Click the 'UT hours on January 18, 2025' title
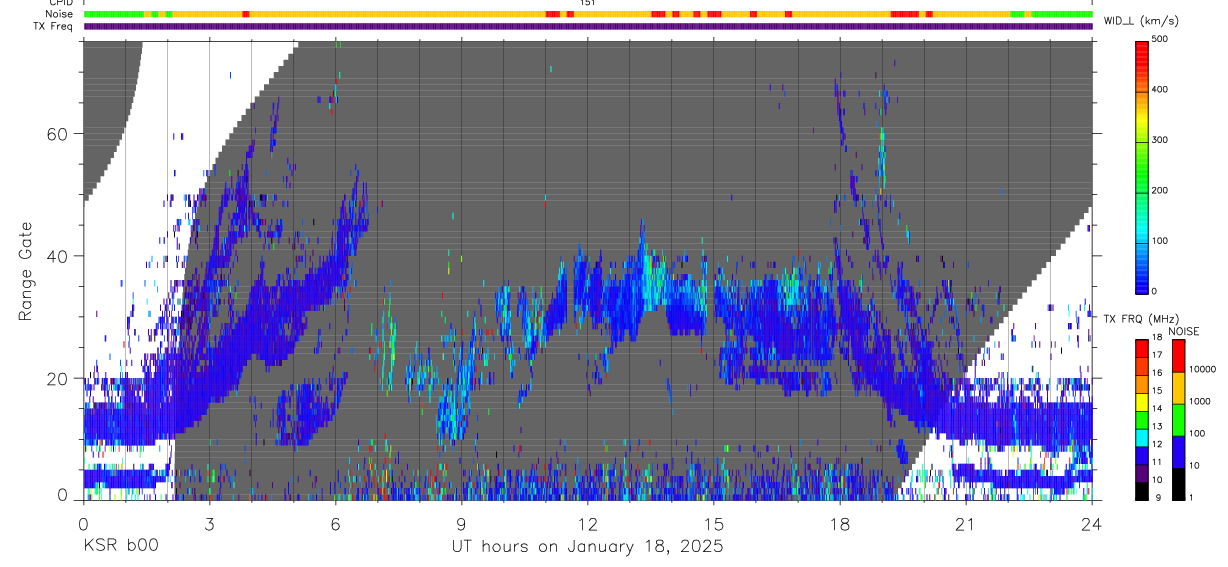This screenshot has width=1228, height=567. click(587, 548)
